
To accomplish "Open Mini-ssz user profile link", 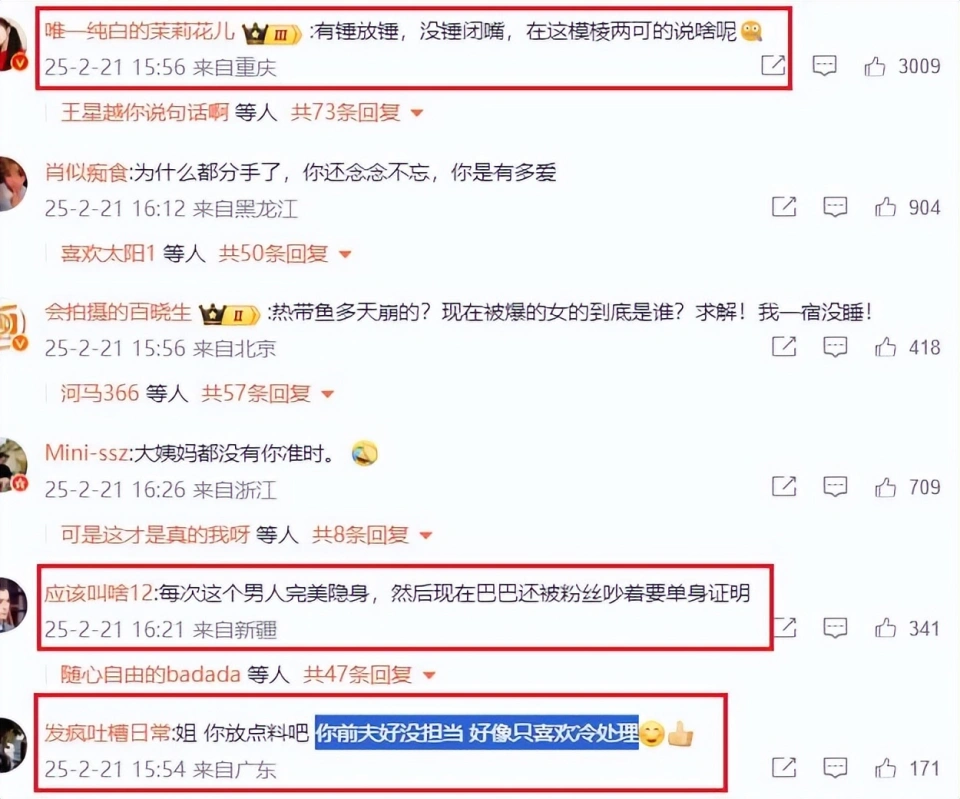I will click(86, 453).
